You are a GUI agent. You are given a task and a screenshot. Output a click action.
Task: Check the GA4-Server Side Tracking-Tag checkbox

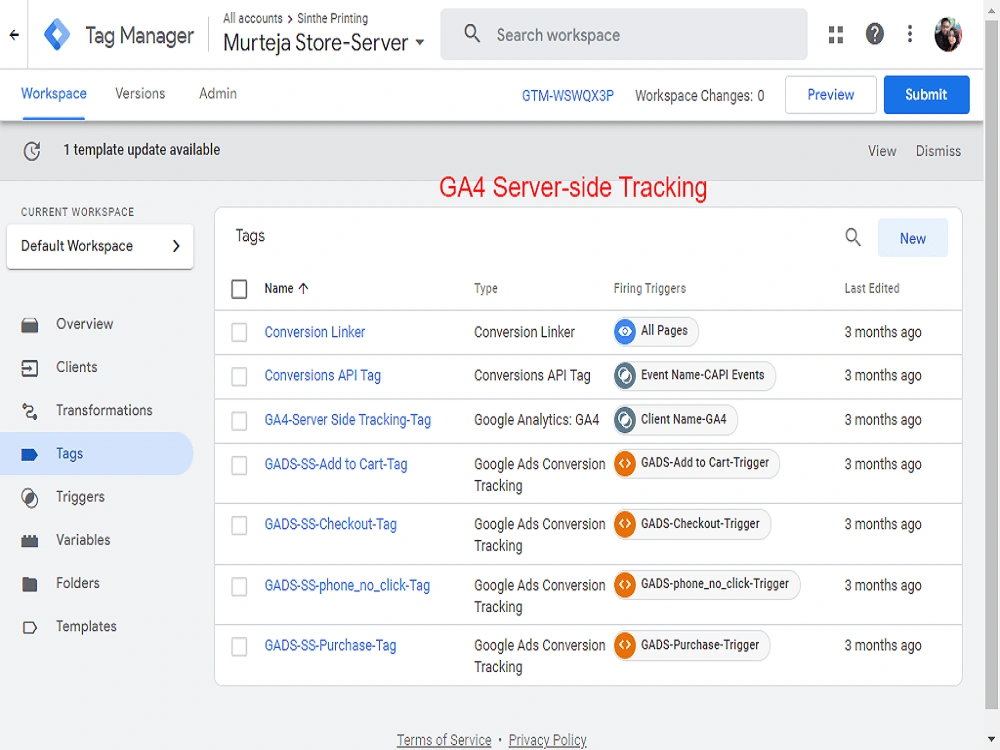coord(239,421)
